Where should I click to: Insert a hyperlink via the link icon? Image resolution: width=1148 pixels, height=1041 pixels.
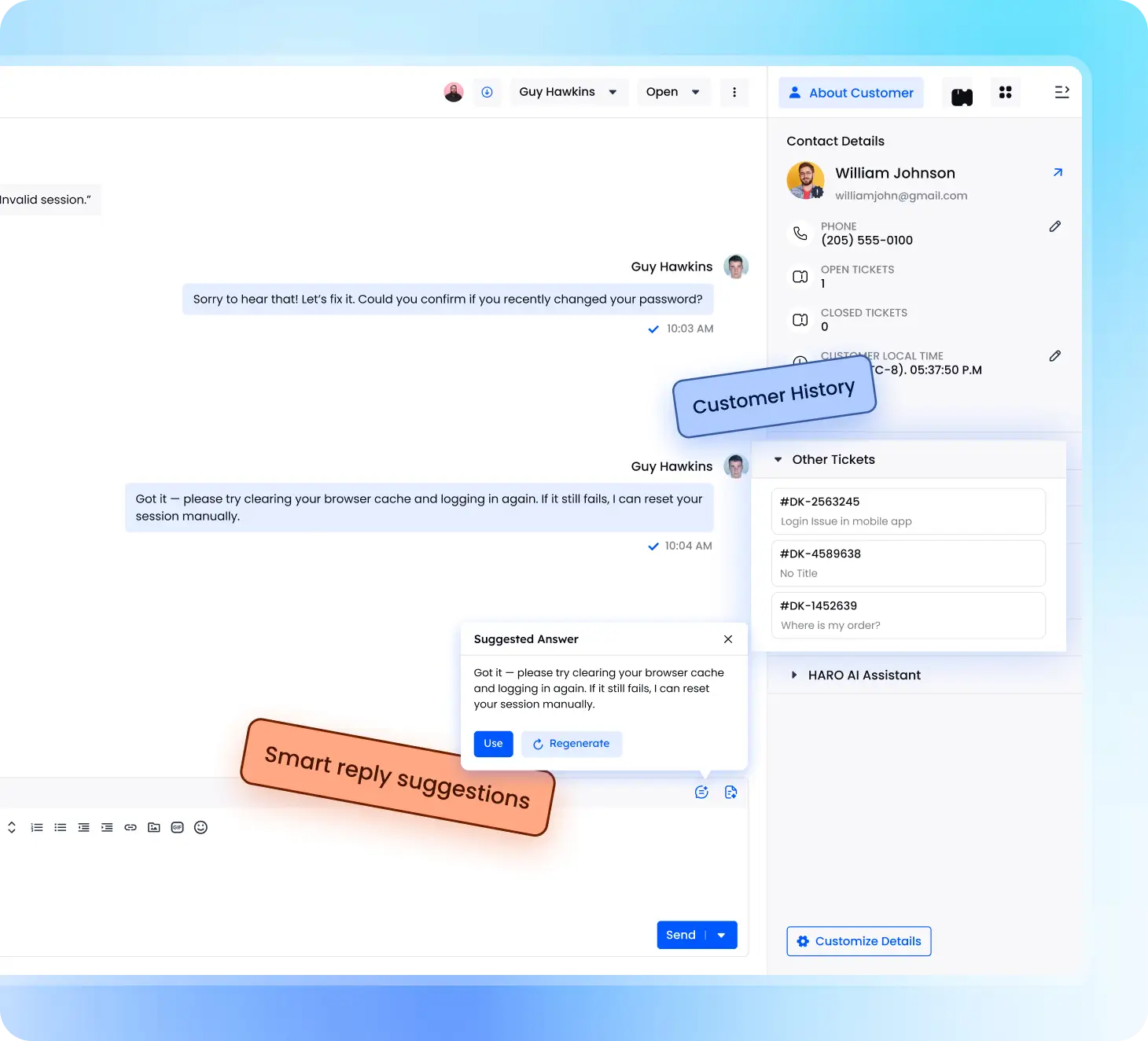[131, 827]
